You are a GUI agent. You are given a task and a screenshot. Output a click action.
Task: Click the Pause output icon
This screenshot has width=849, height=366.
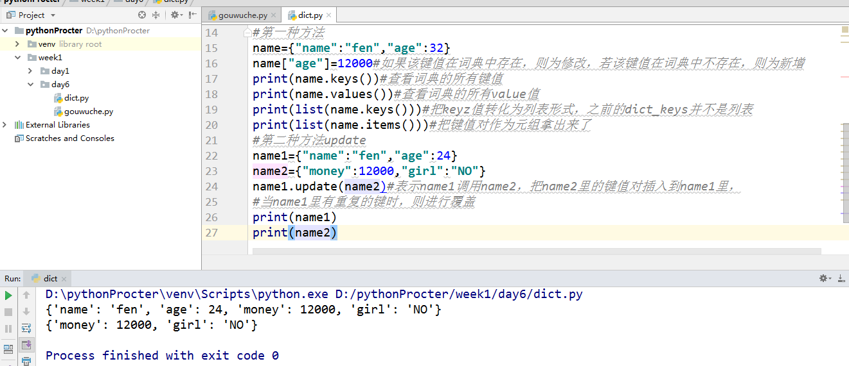click(x=8, y=328)
